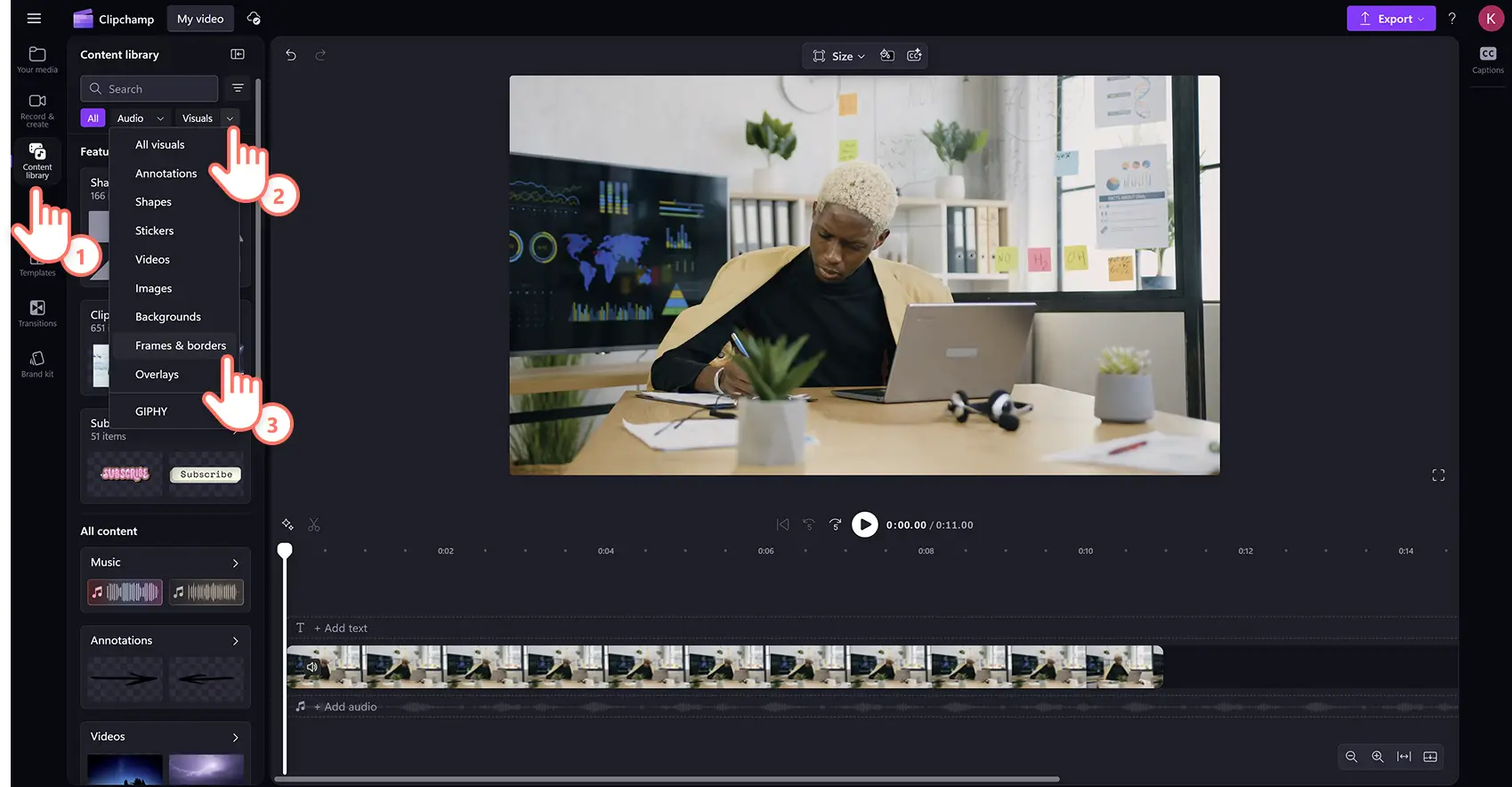1512x787 pixels.
Task: Select the All filter tab
Action: click(x=93, y=118)
